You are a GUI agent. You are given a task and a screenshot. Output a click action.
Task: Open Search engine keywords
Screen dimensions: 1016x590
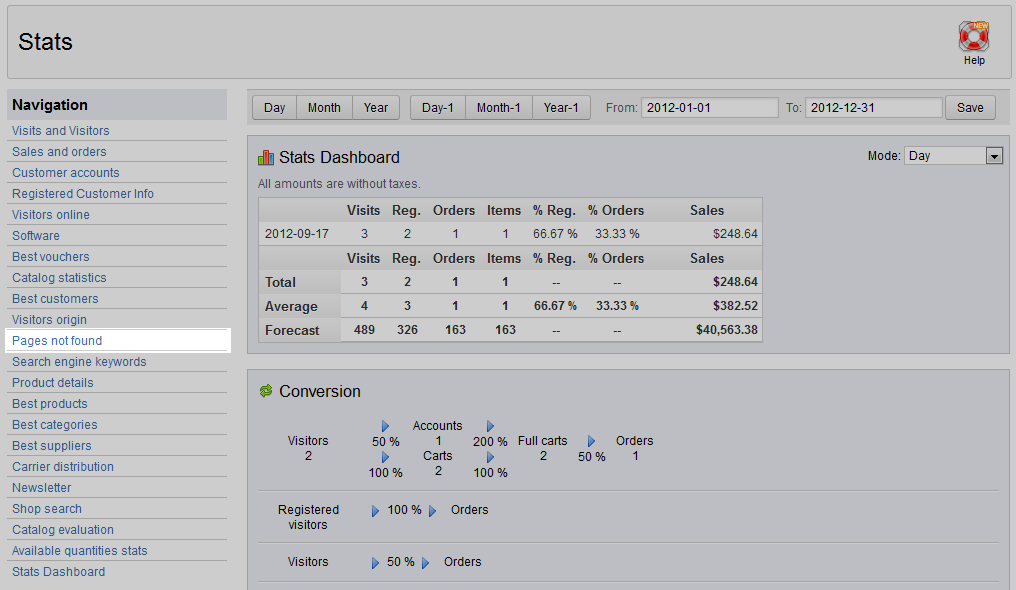[x=79, y=362]
